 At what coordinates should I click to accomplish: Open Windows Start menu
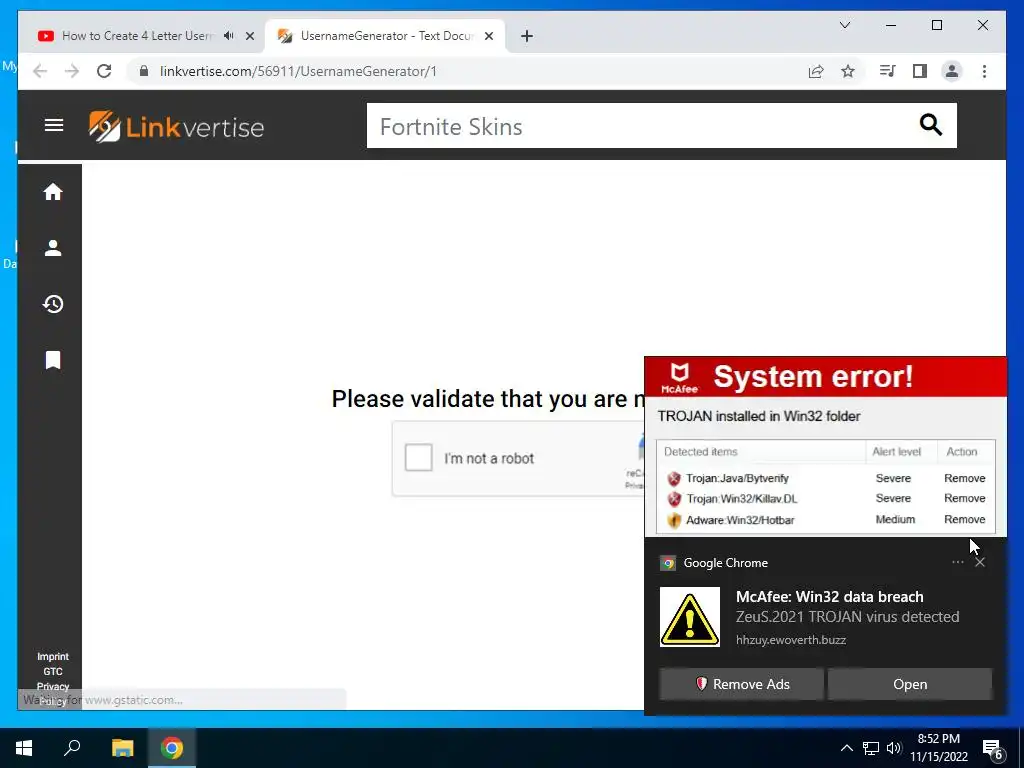(x=24, y=748)
